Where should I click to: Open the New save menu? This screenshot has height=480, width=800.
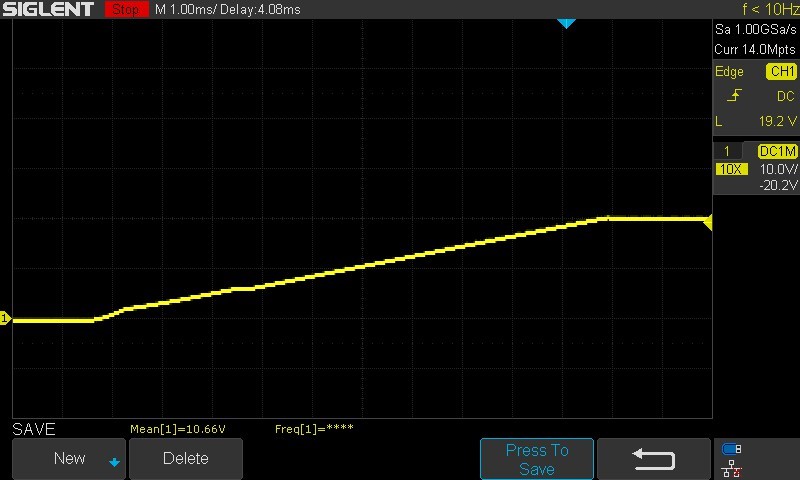[69, 458]
